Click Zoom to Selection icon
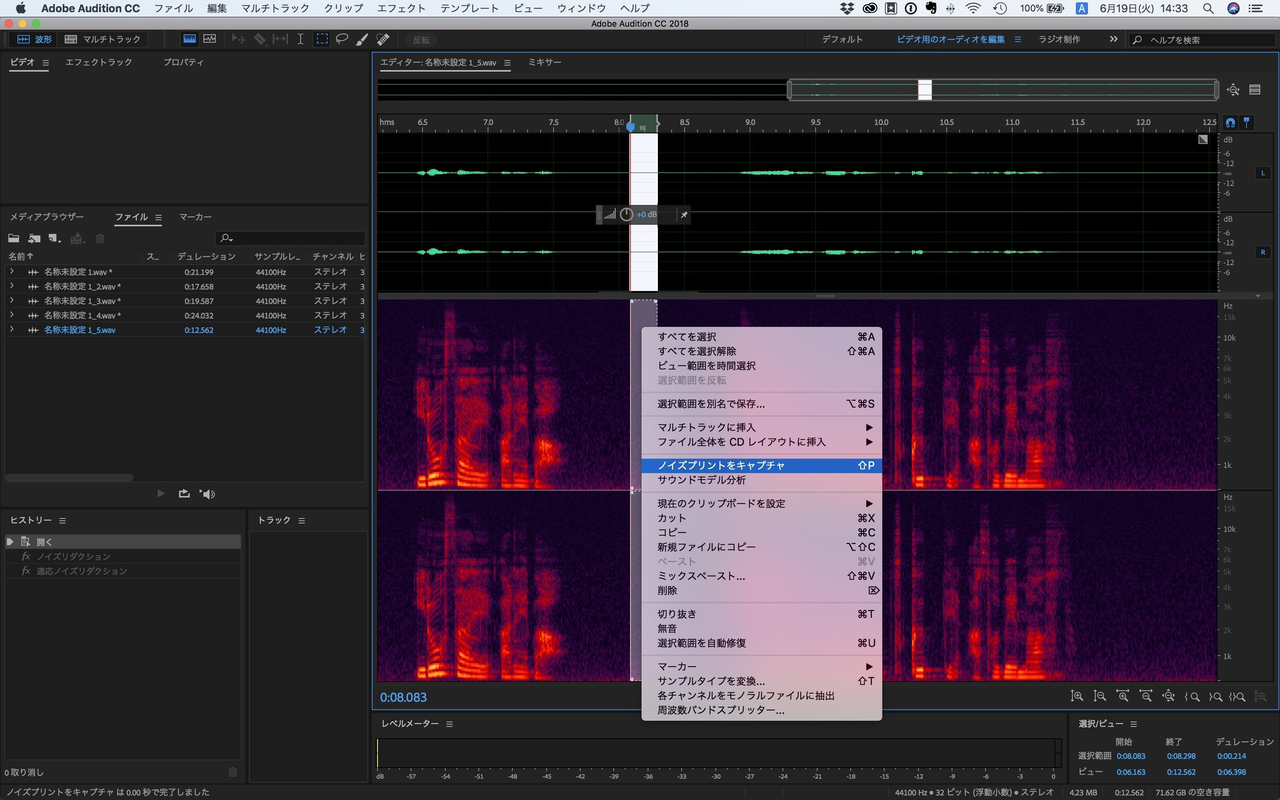Image resolution: width=1280 pixels, height=800 pixels. click(x=1238, y=695)
